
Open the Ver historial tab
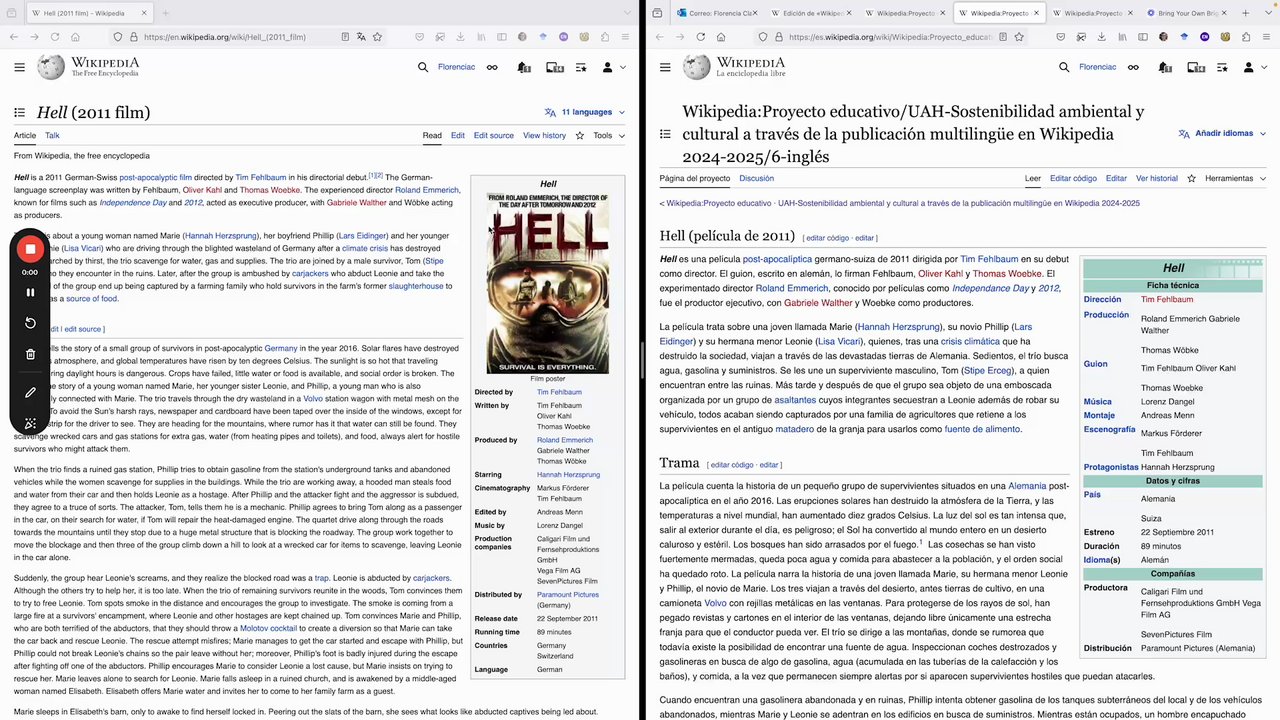[x=1157, y=178]
